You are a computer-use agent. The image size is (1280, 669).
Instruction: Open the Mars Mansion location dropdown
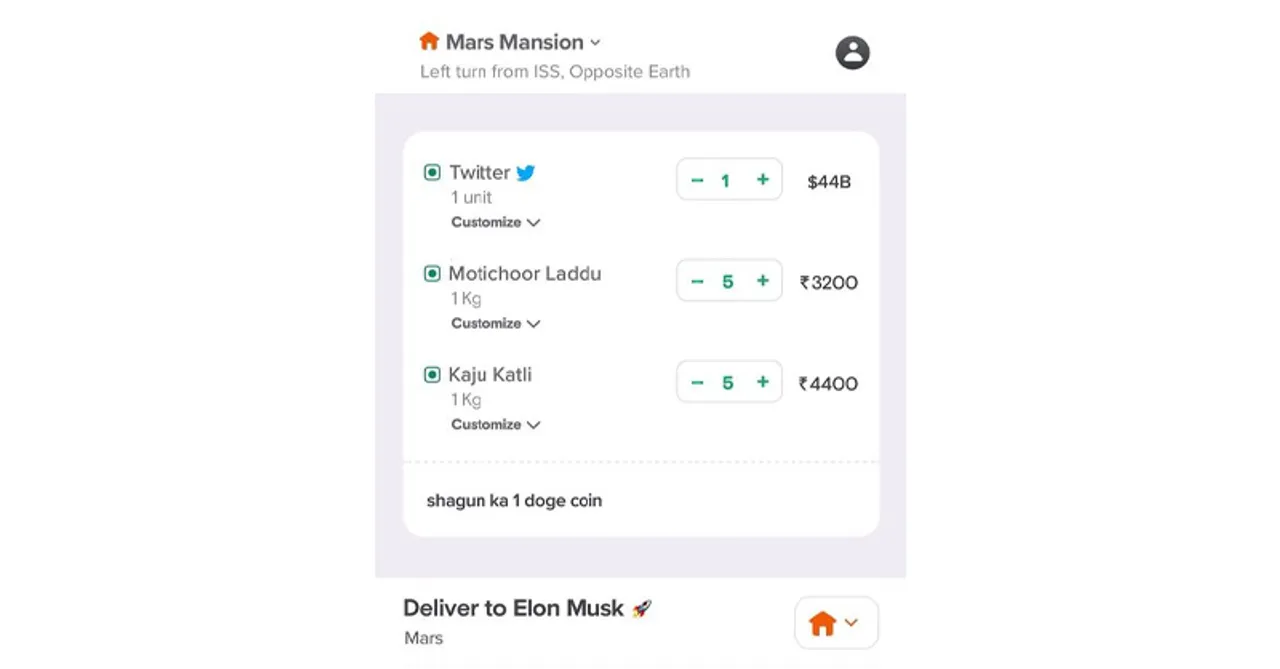pos(595,42)
